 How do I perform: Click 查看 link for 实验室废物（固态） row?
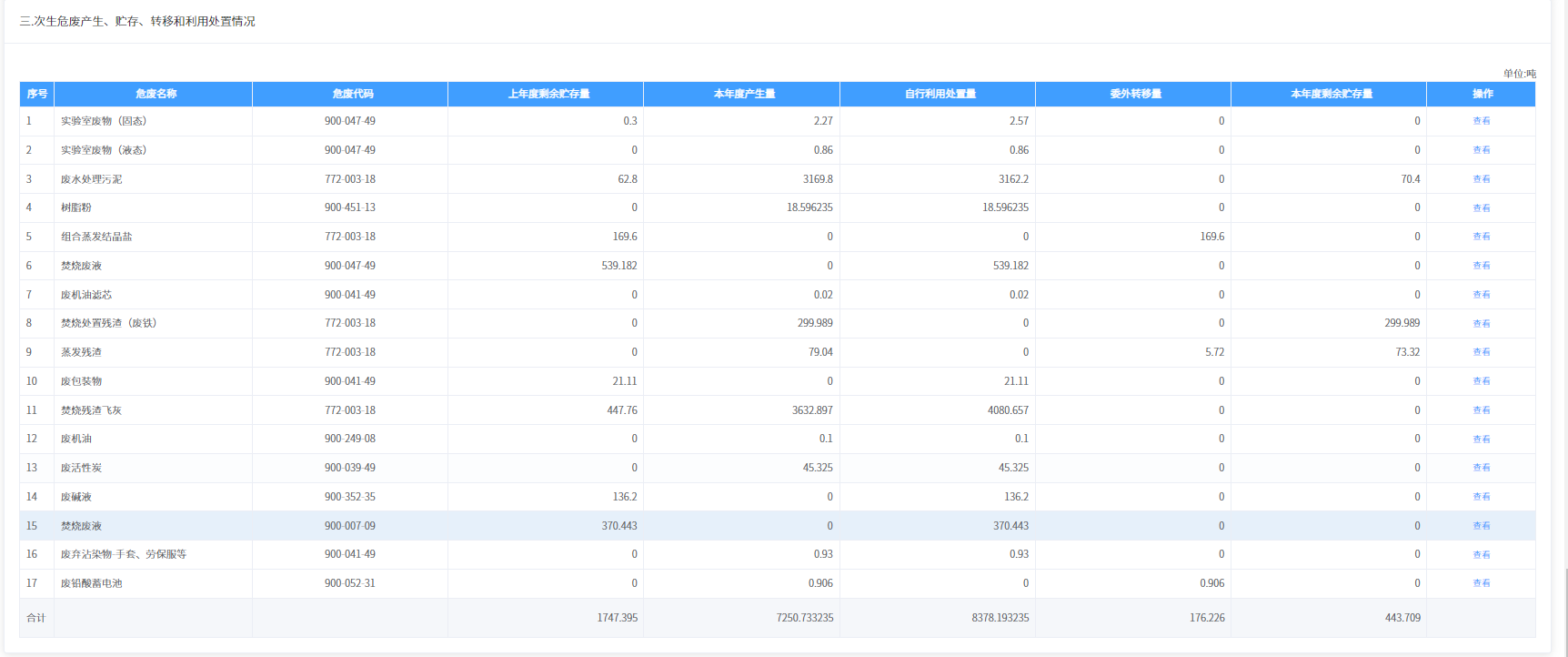coord(1481,121)
